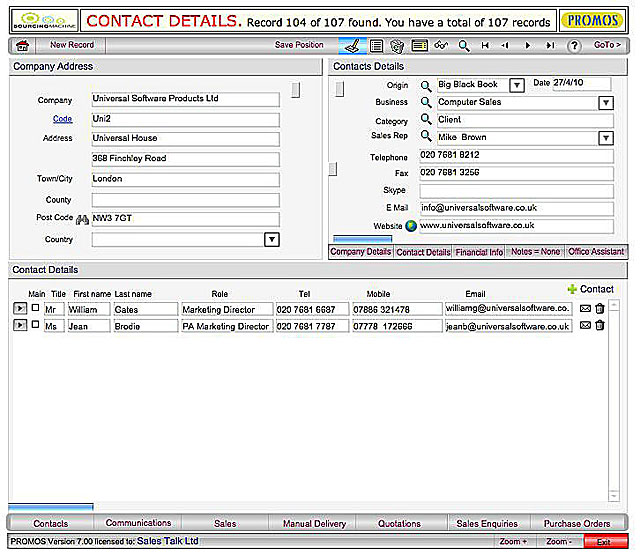Click the Date field 27/4/10

581,83
